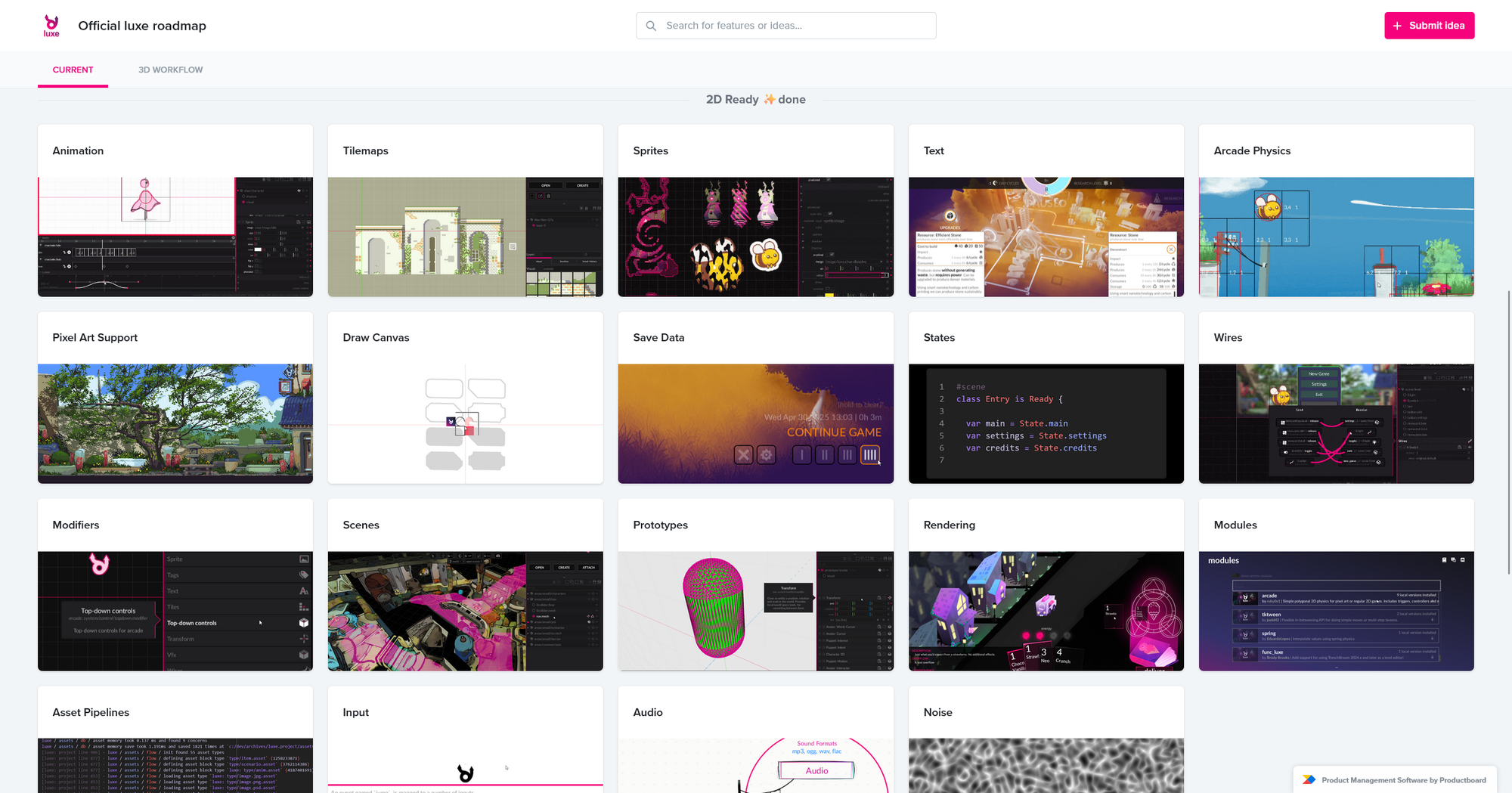Open the Scenes card image

[x=466, y=611]
